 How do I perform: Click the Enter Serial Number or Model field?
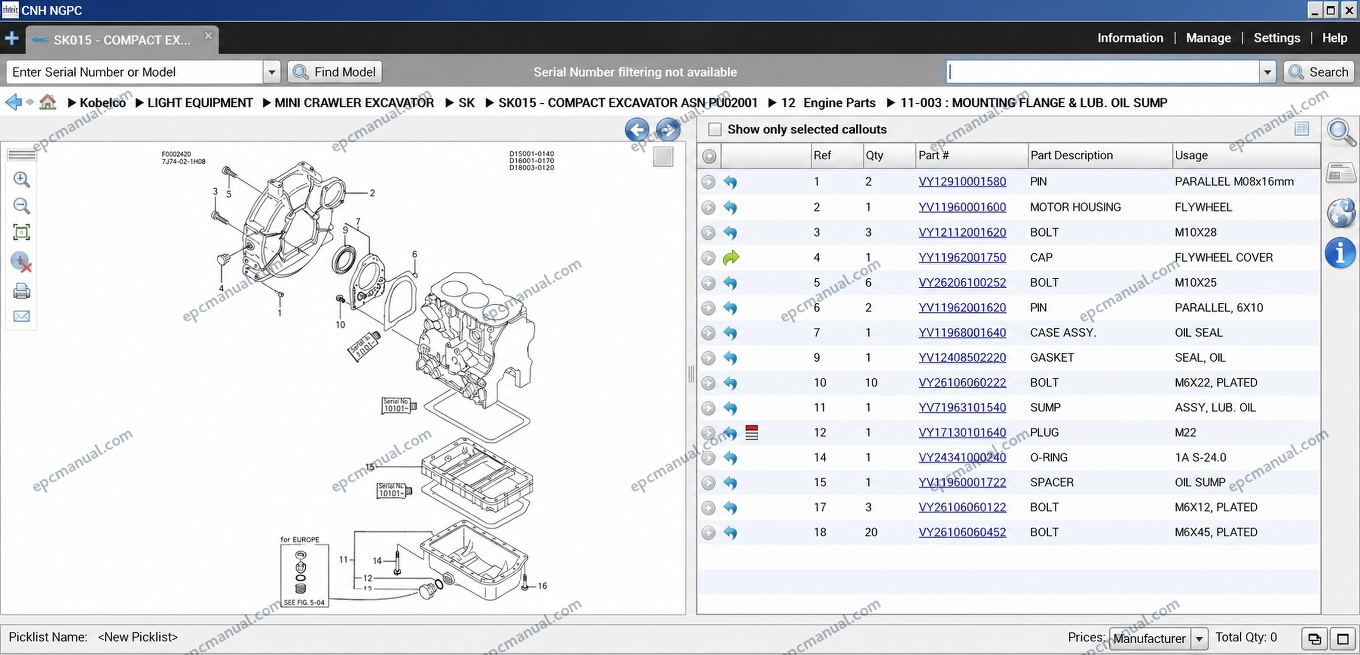134,72
